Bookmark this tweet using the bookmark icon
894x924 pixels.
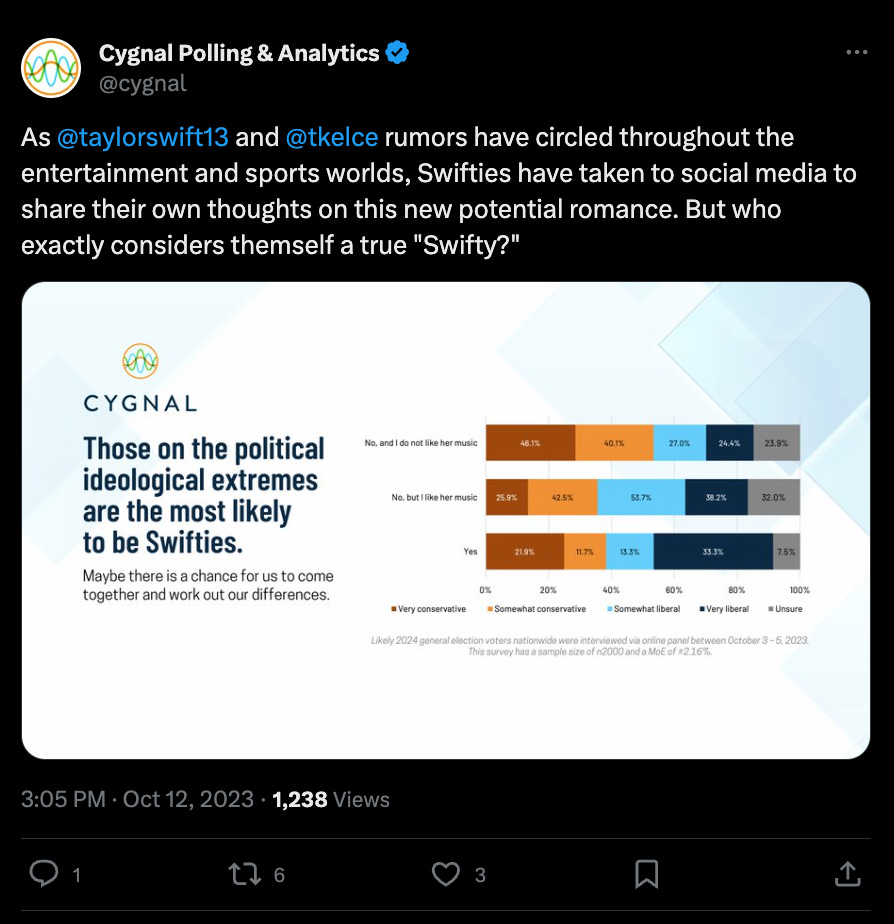coord(645,874)
